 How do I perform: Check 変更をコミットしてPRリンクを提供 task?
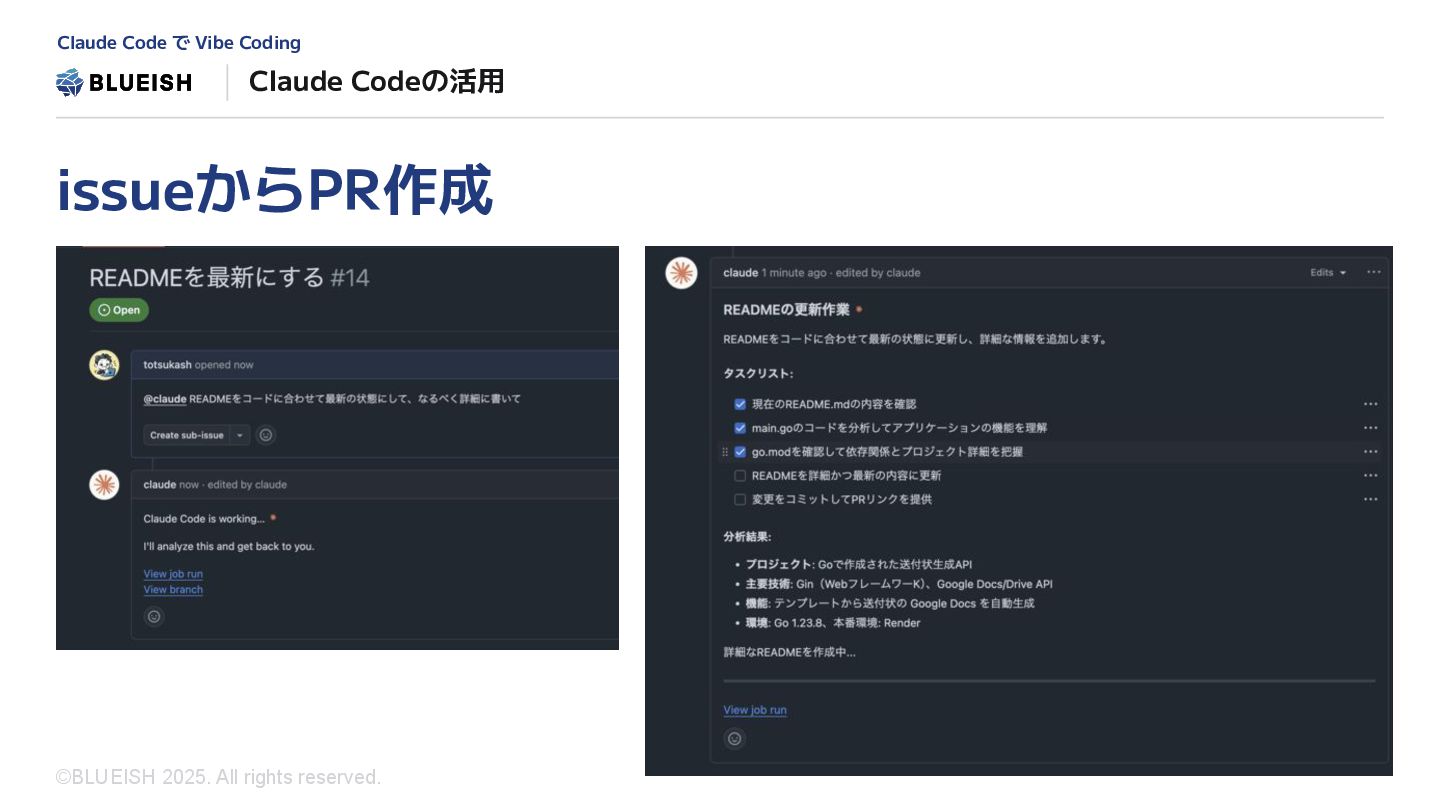click(x=740, y=499)
